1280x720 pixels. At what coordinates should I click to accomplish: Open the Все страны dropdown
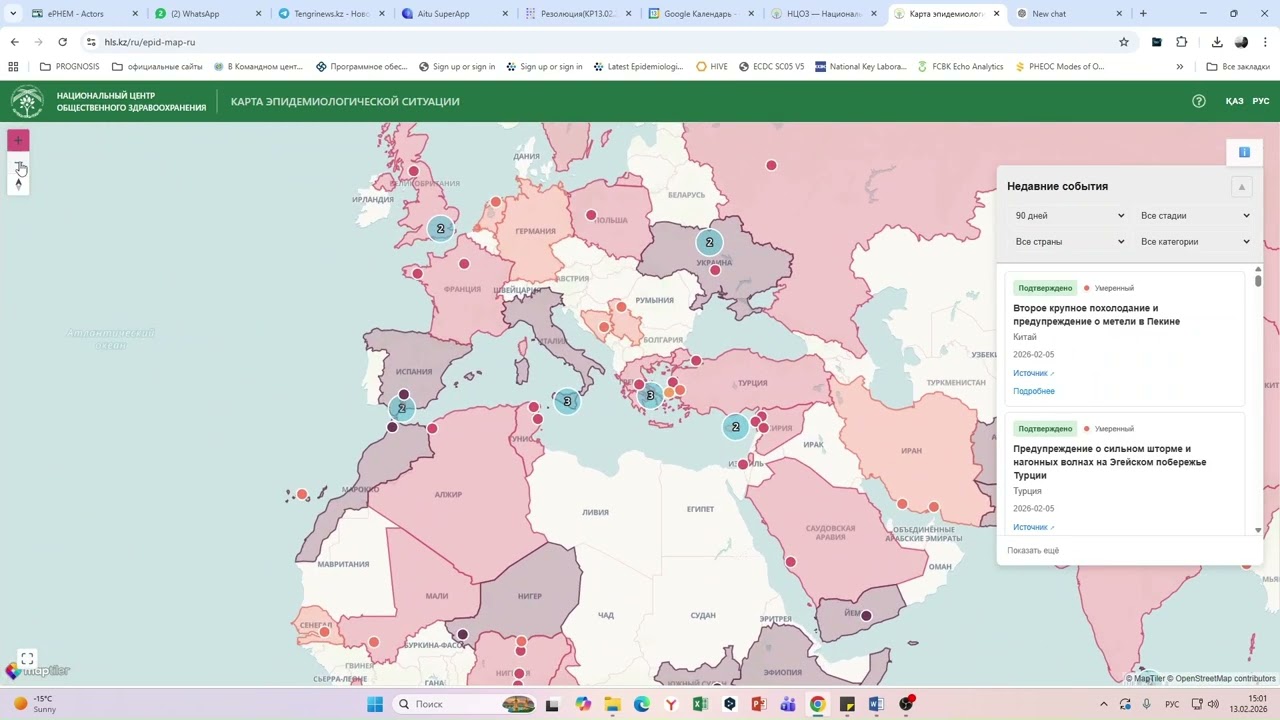pyautogui.click(x=1069, y=242)
